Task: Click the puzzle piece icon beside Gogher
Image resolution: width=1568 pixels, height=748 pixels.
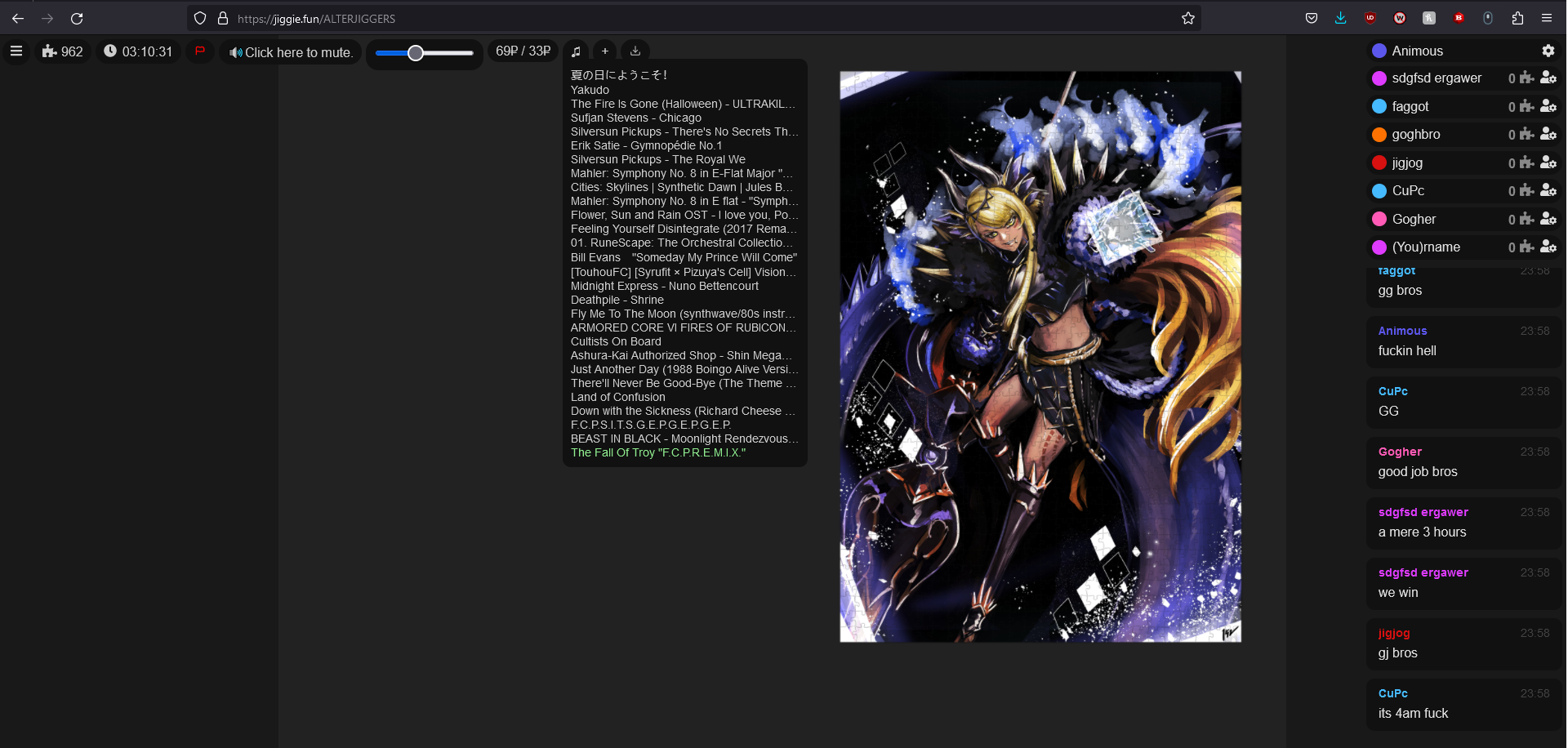Action: 1527,220
